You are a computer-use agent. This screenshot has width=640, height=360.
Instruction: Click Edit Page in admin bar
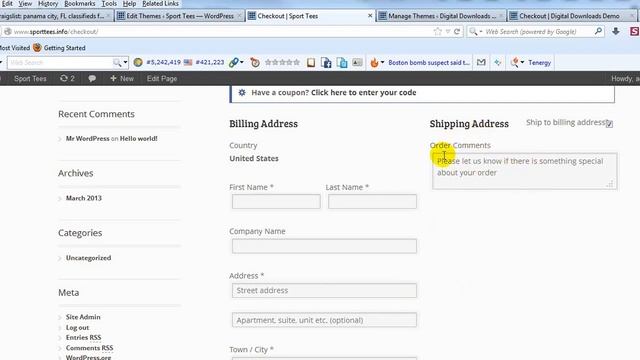[162, 78]
